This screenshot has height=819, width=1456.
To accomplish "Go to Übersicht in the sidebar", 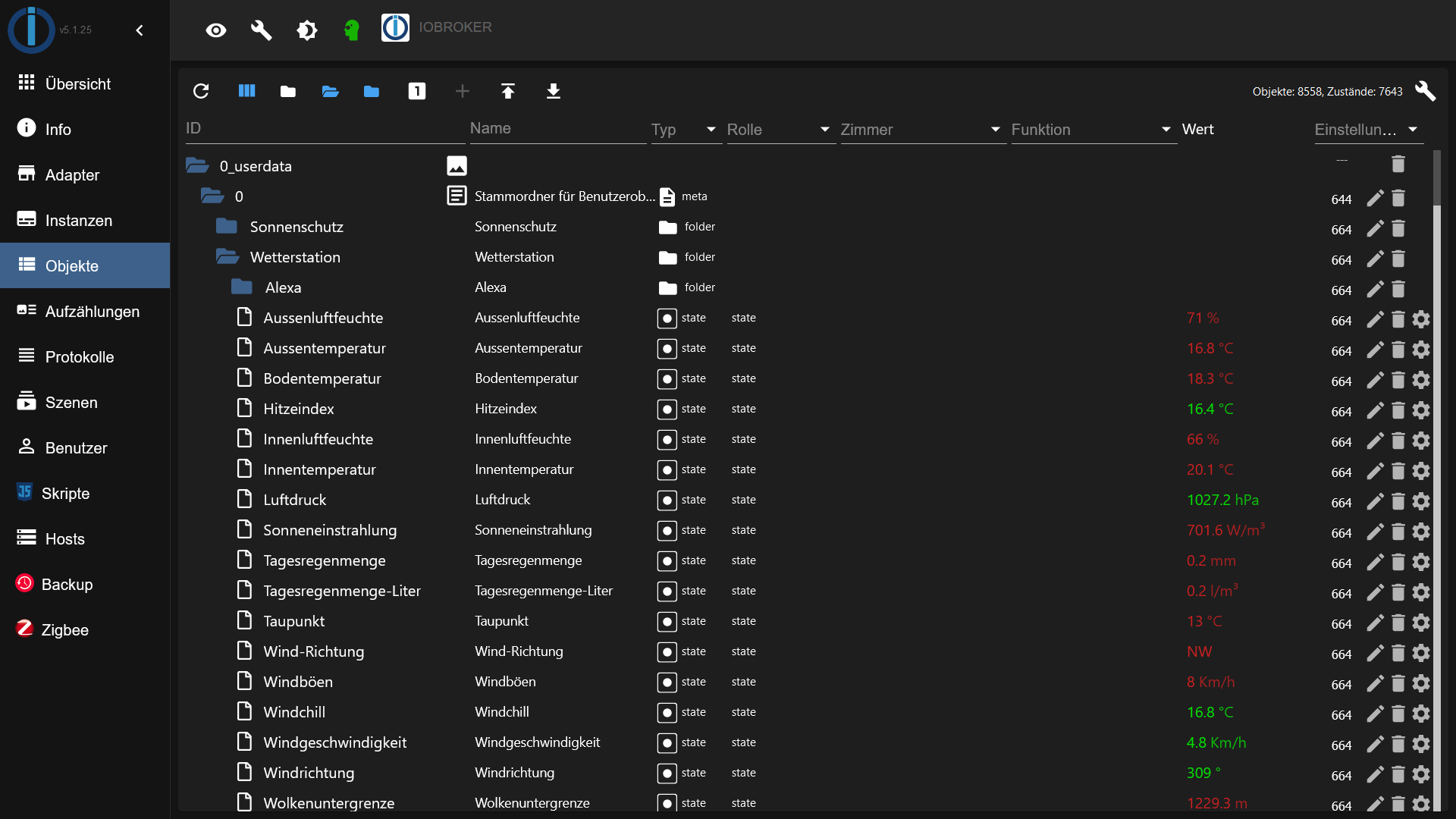I will [x=85, y=83].
